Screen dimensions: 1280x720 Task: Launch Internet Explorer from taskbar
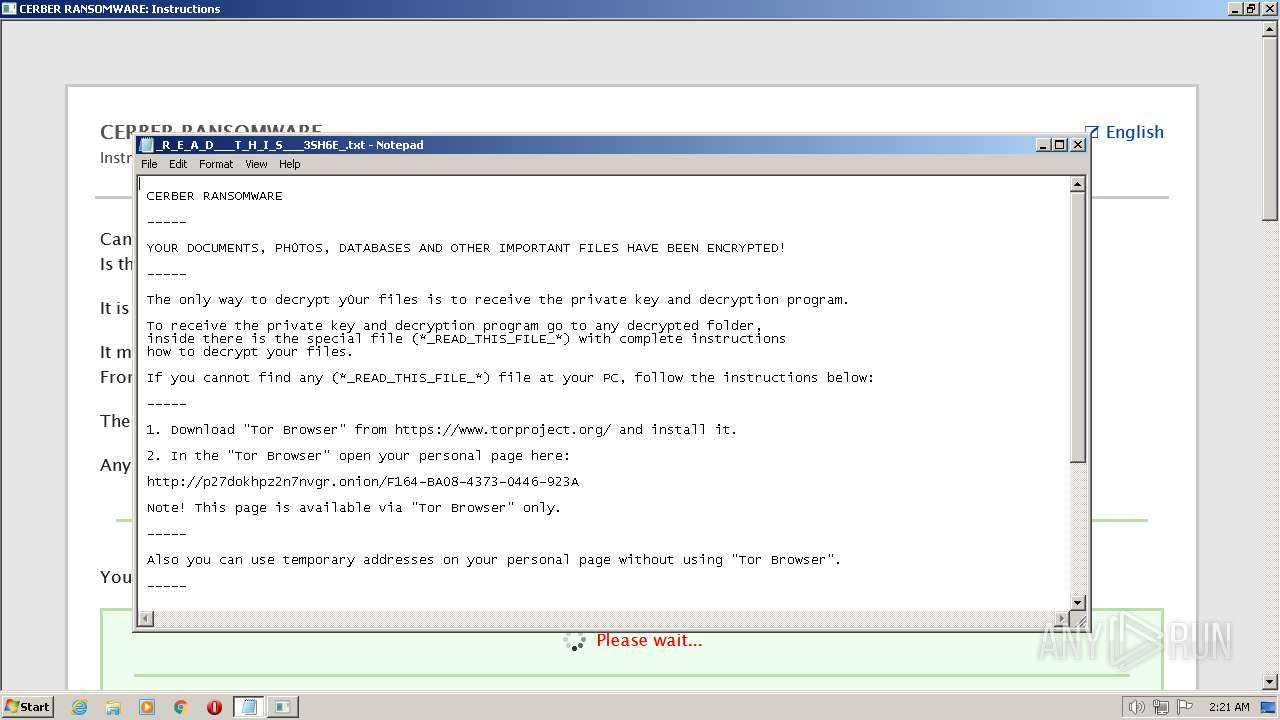[79, 707]
